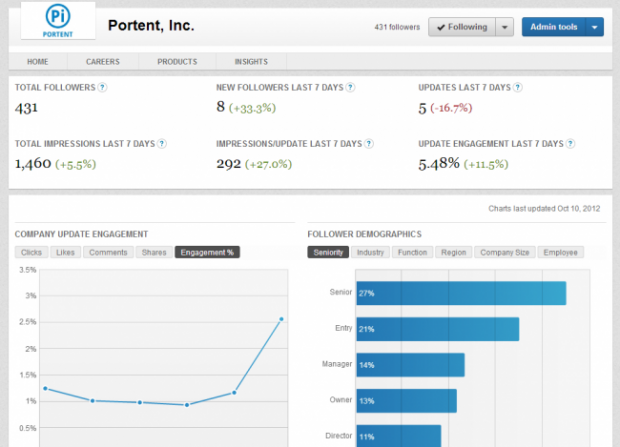Open help icon beside Impressions/Update Last 7 Days
This screenshot has height=447, width=620.
coord(369,144)
